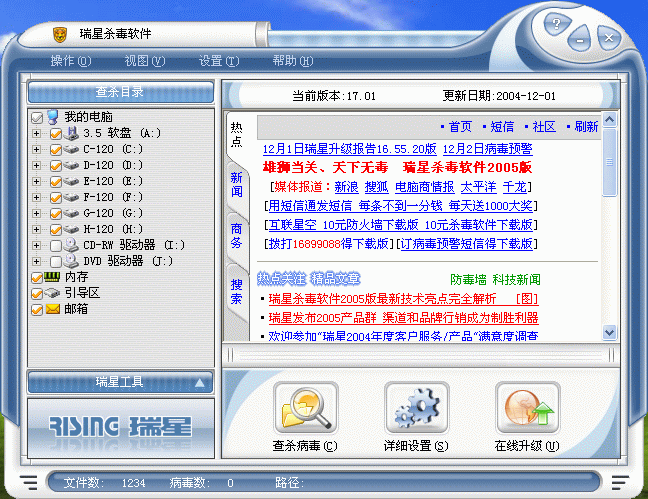The width and height of the screenshot is (648, 499).
Task: Click the scroll down arrow in web panel
Action: tap(610, 332)
